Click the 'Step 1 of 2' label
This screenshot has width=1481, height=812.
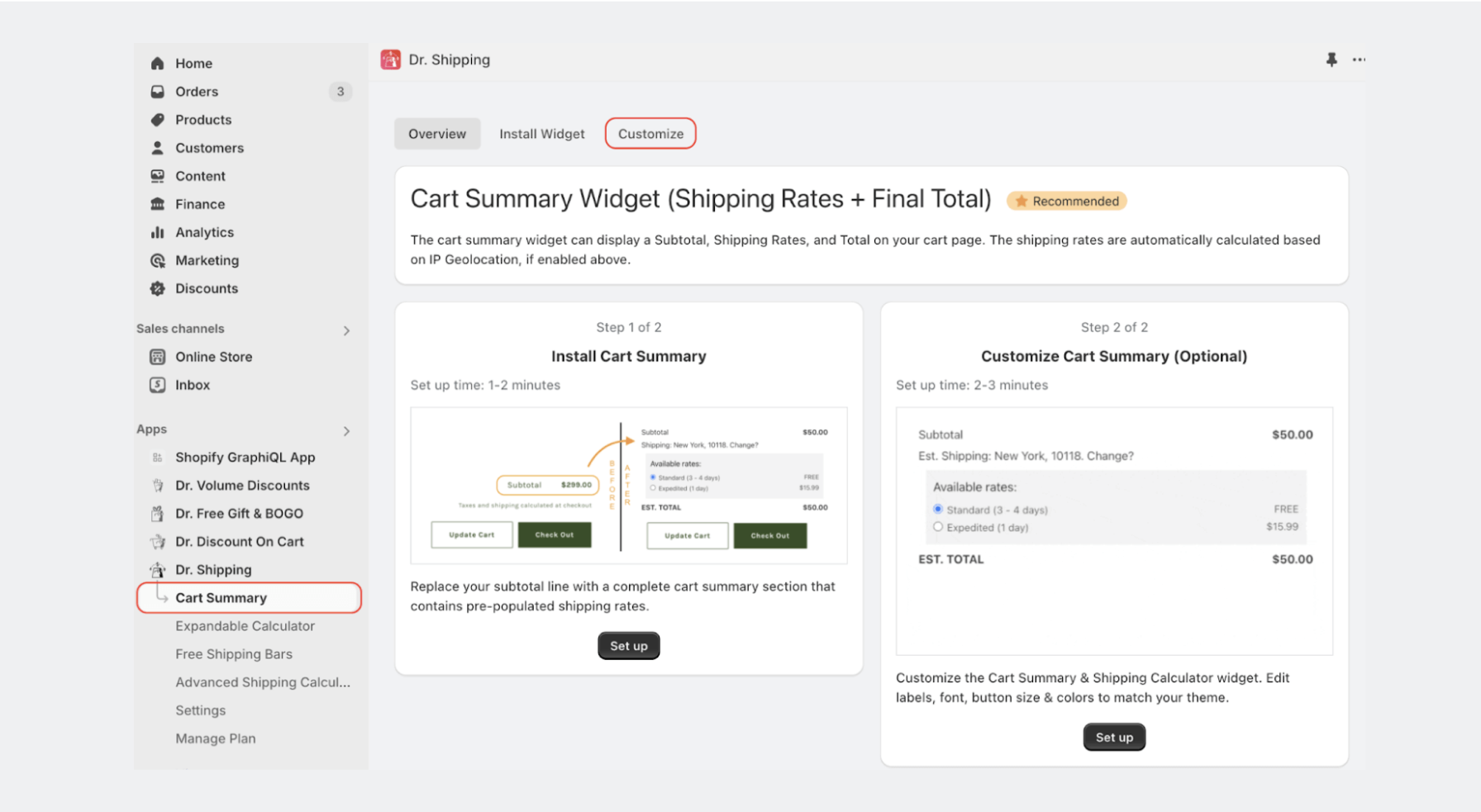[629, 327]
